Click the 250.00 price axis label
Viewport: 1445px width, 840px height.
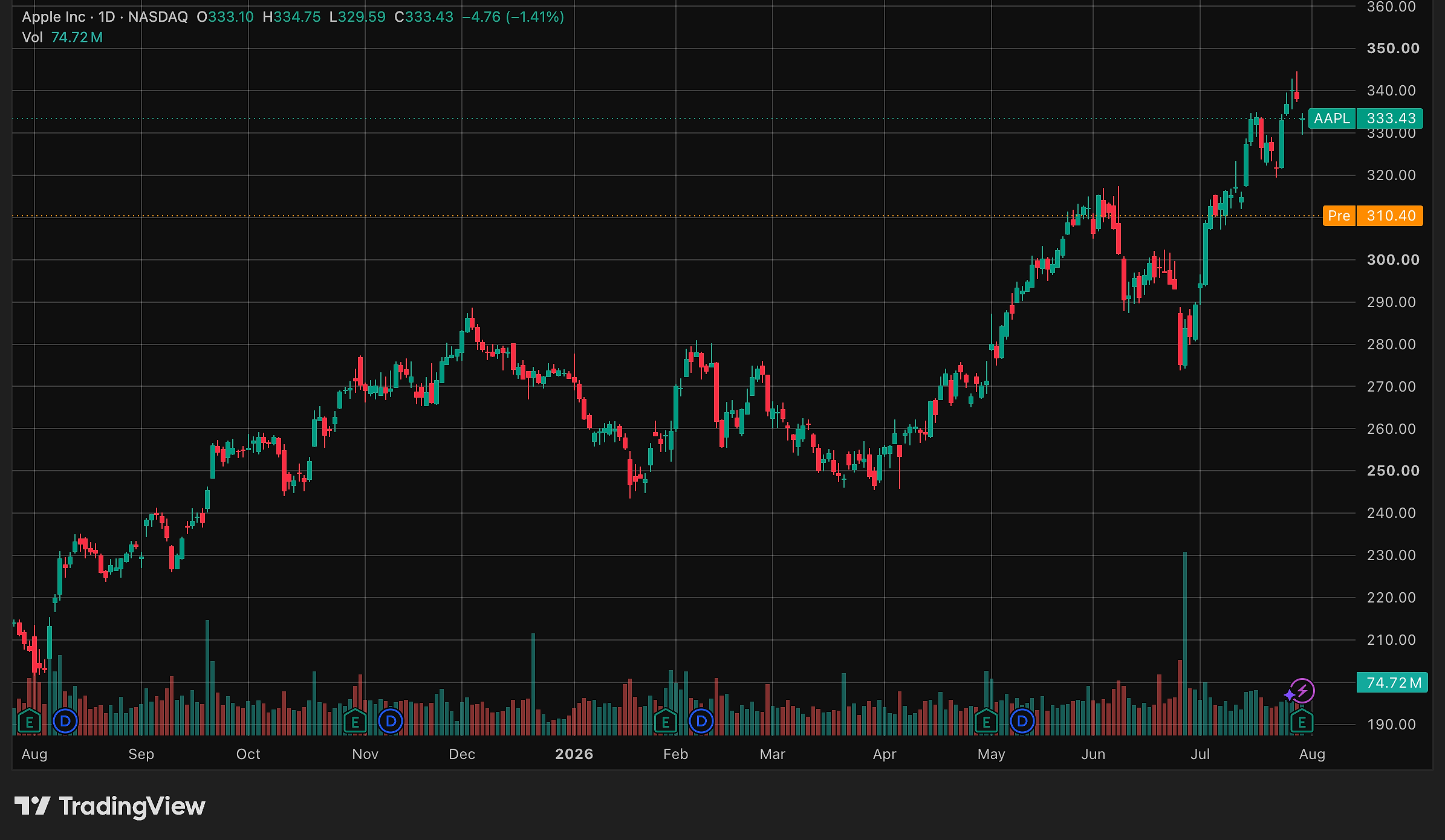pos(1393,471)
